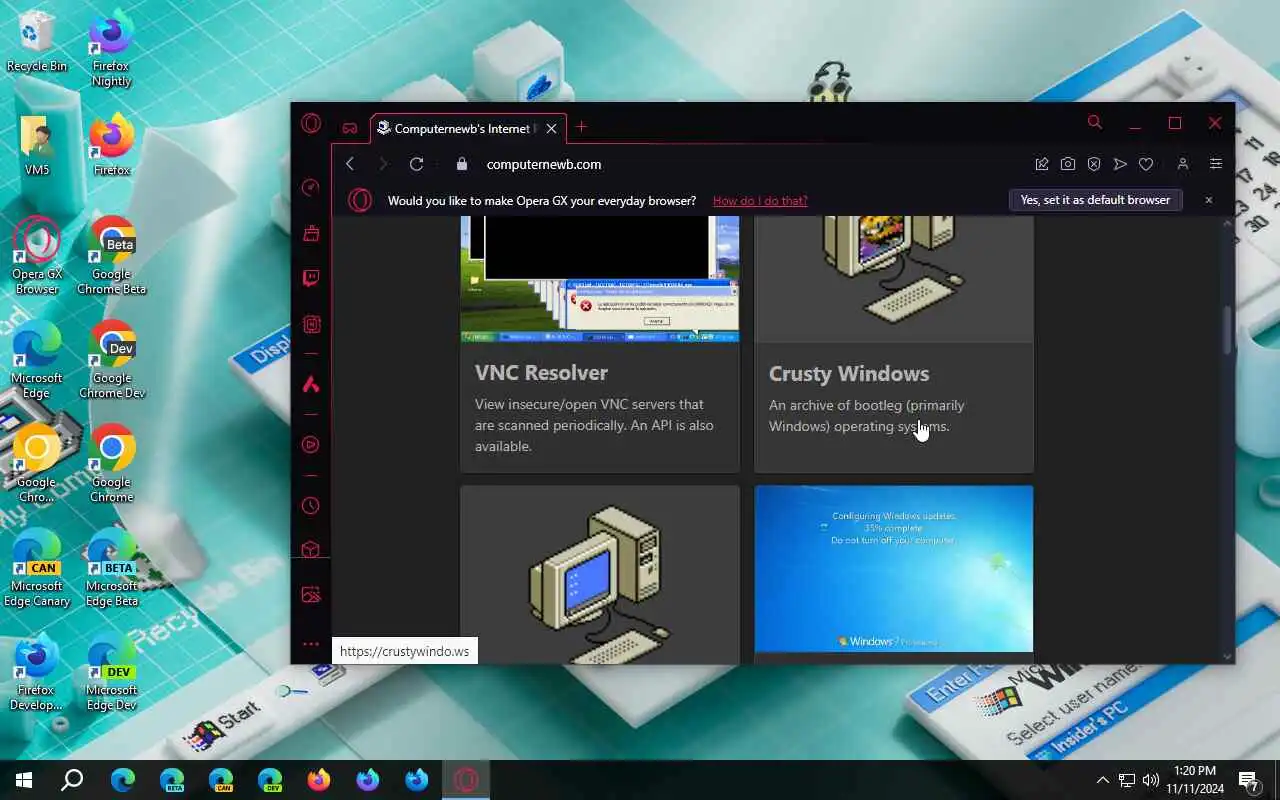The height and width of the screenshot is (800, 1280).
Task: Open the image gallery icon in sidebar
Action: [x=311, y=595]
